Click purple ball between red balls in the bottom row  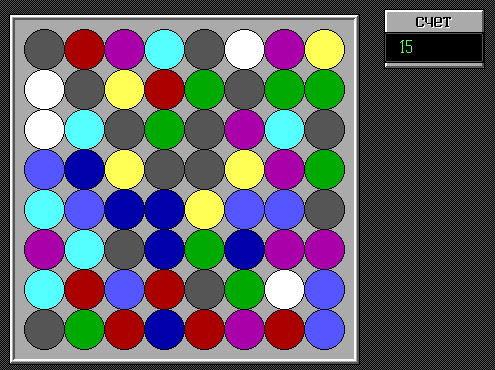point(244,329)
